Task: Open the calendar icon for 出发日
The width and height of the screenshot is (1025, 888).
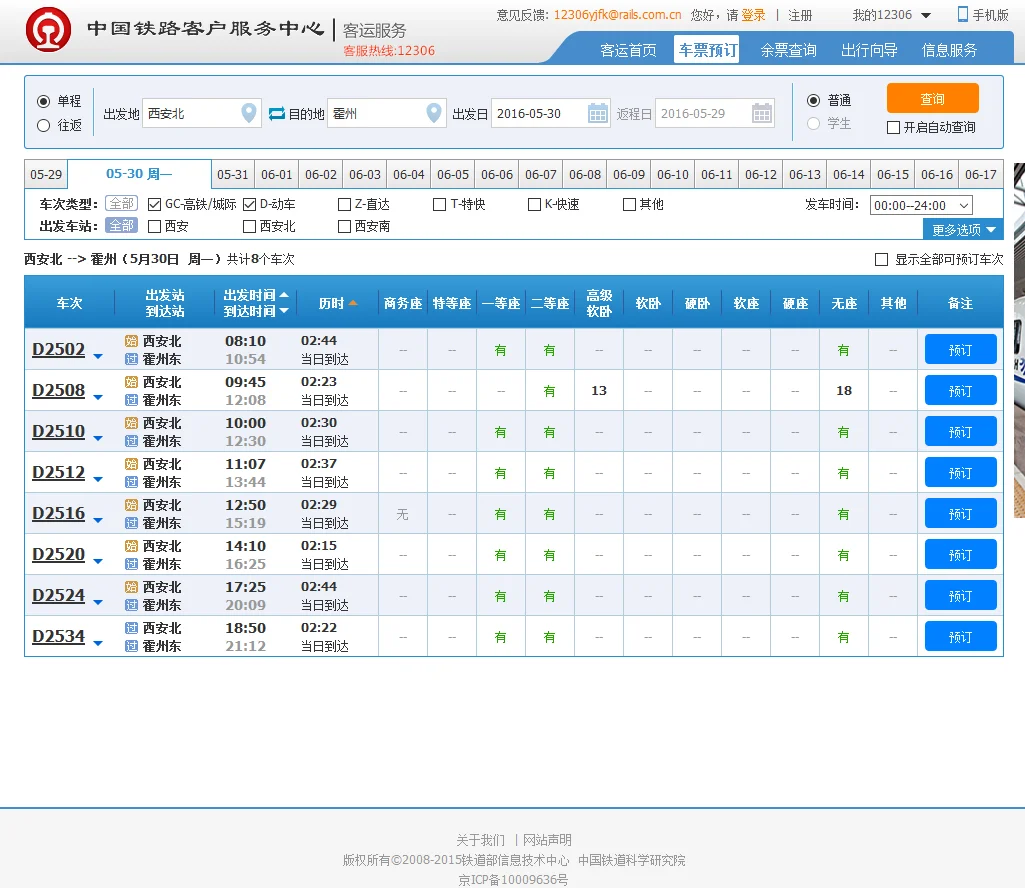Action: click(x=598, y=113)
